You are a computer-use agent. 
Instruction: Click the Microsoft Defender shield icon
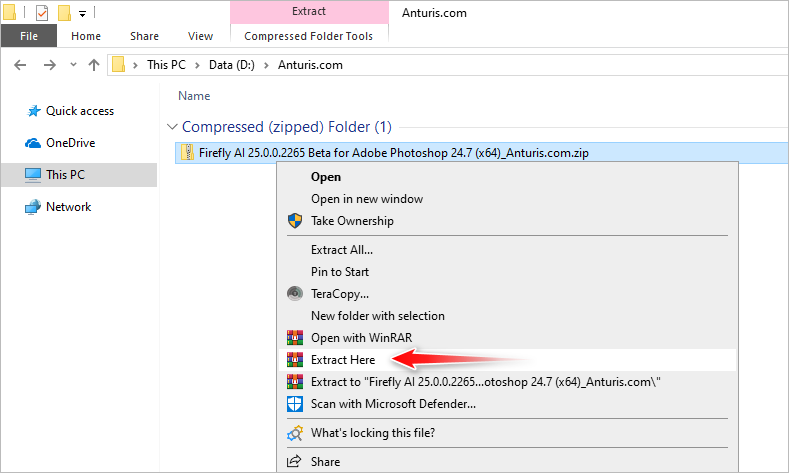[x=295, y=404]
